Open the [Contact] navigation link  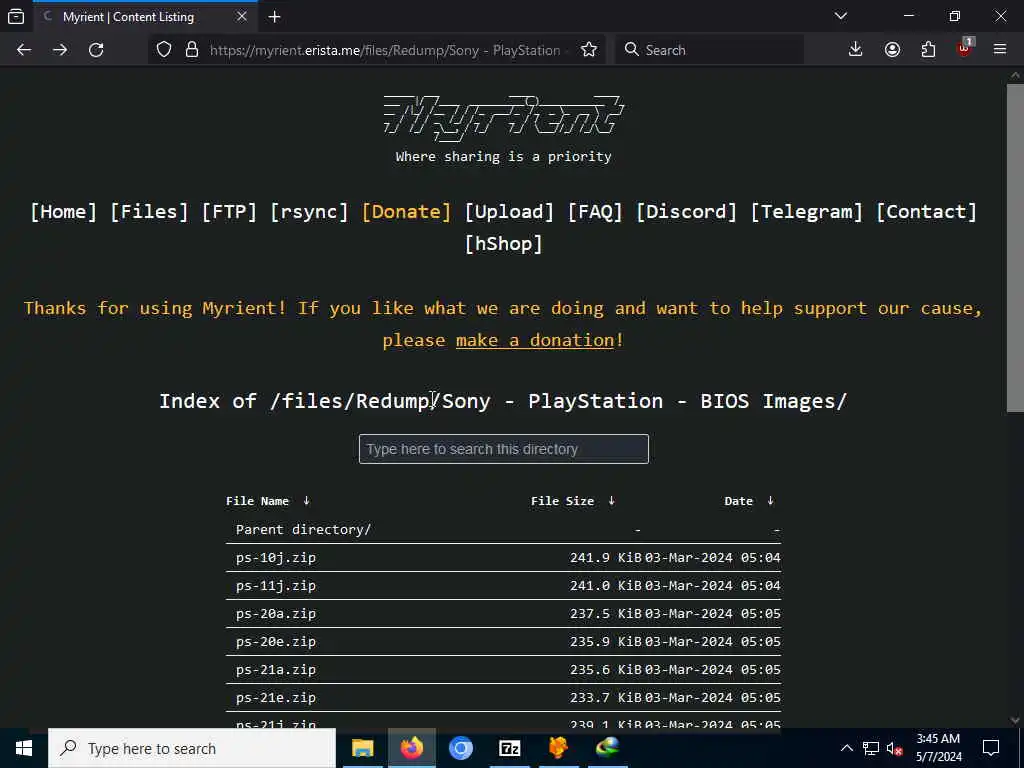[926, 212]
